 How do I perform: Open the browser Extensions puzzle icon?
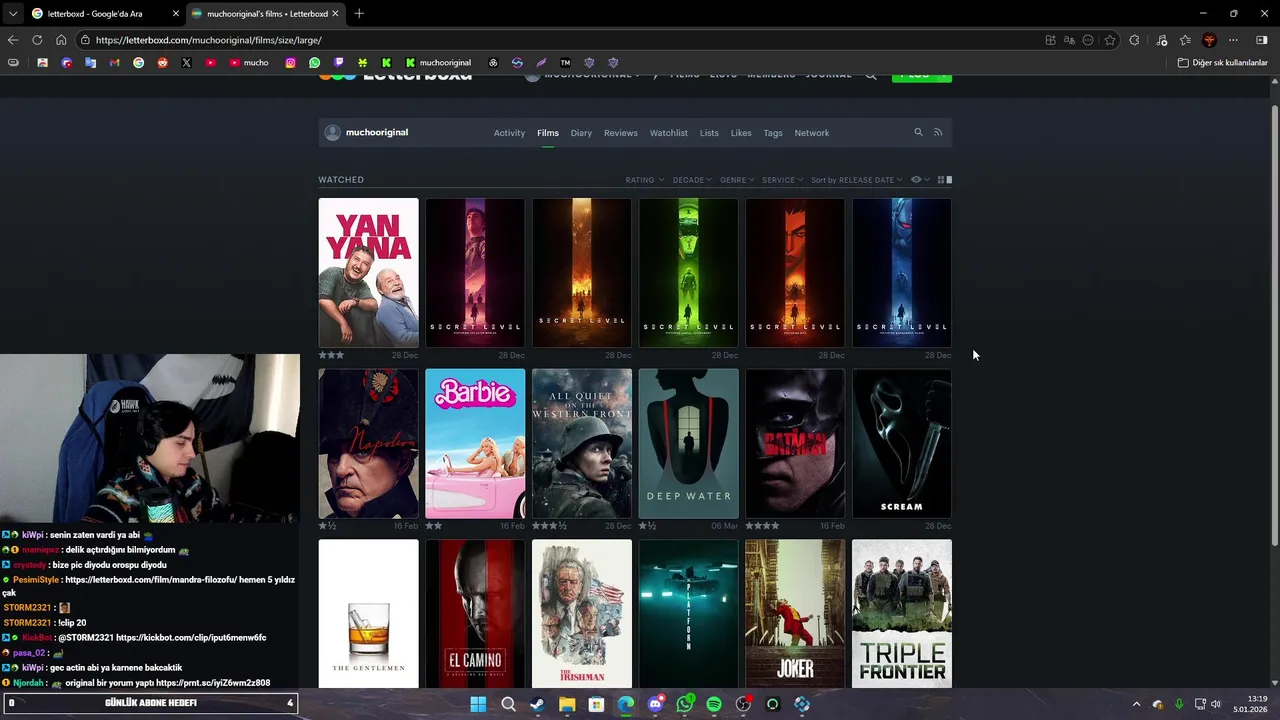click(x=1134, y=40)
